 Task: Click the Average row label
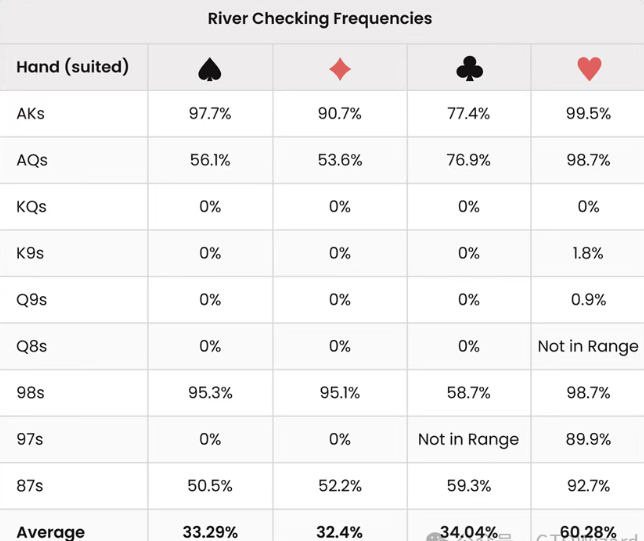coord(50,531)
